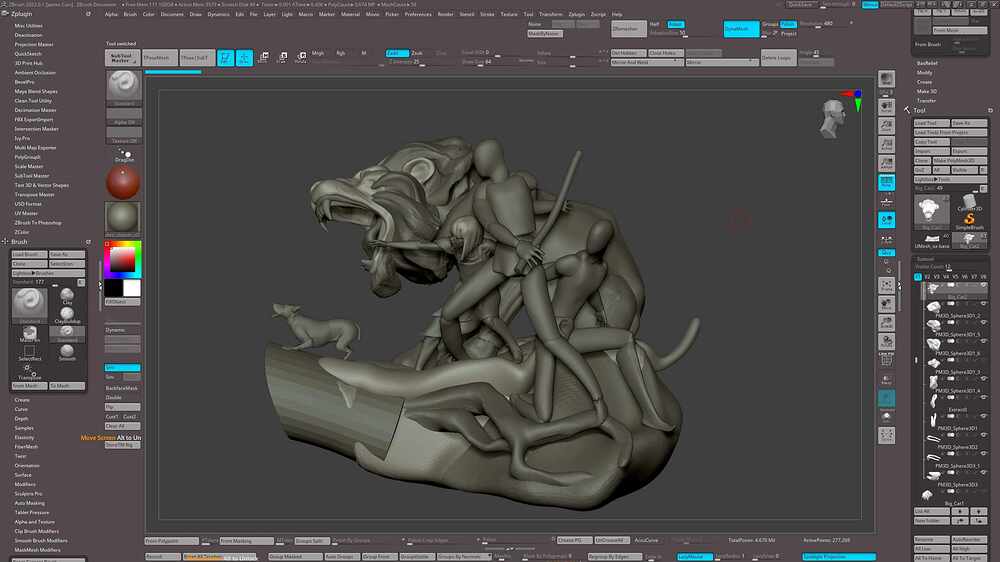Viewport: 1000px width, 562px height.
Task: Click the Persp icon in right shelf
Action: pos(886,183)
